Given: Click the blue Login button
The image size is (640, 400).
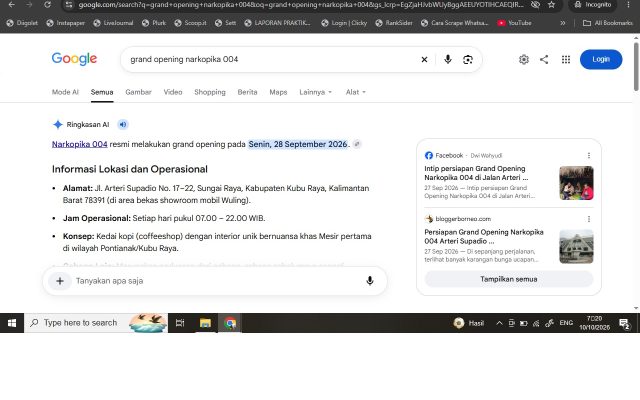Looking at the screenshot, I should [x=601, y=59].
